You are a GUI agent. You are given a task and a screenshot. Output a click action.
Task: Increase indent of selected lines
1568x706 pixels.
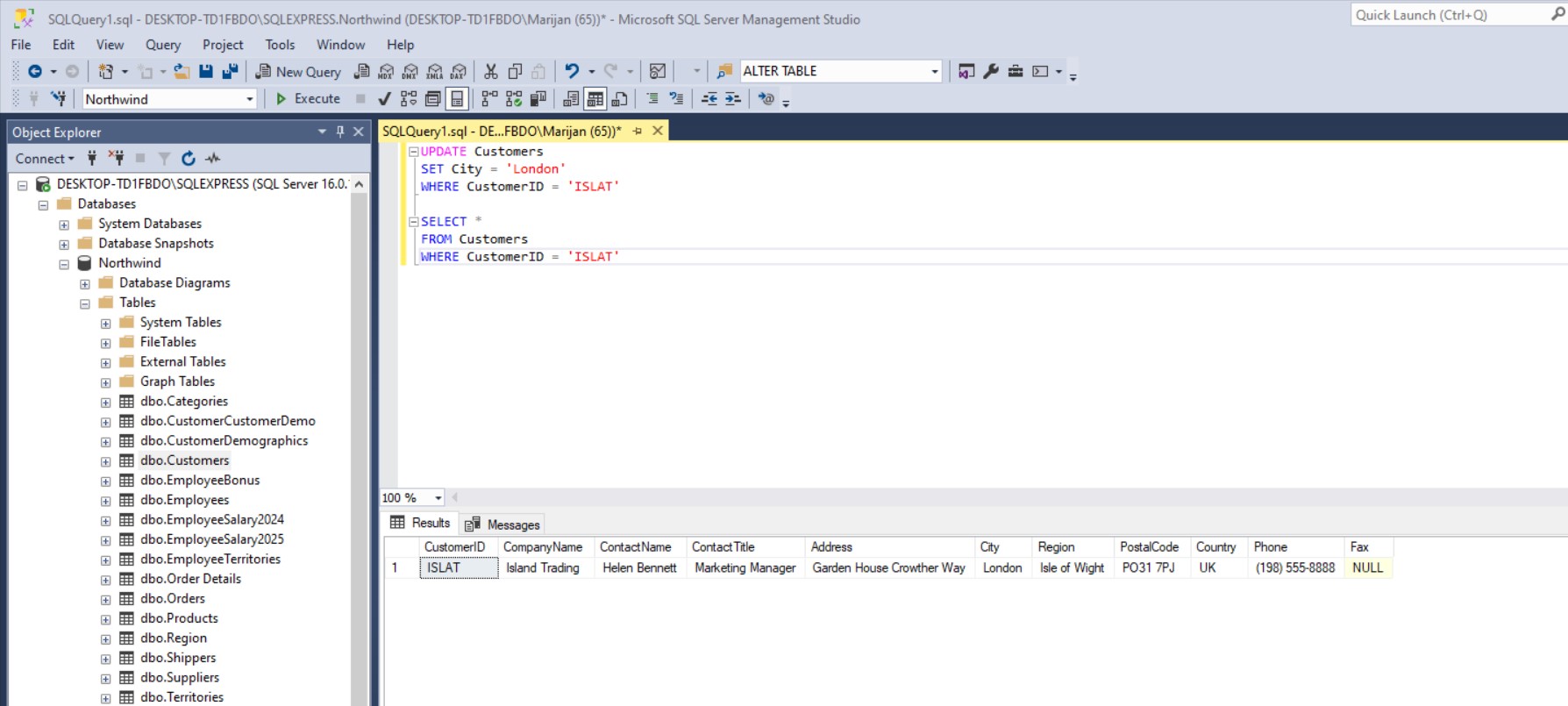click(733, 99)
